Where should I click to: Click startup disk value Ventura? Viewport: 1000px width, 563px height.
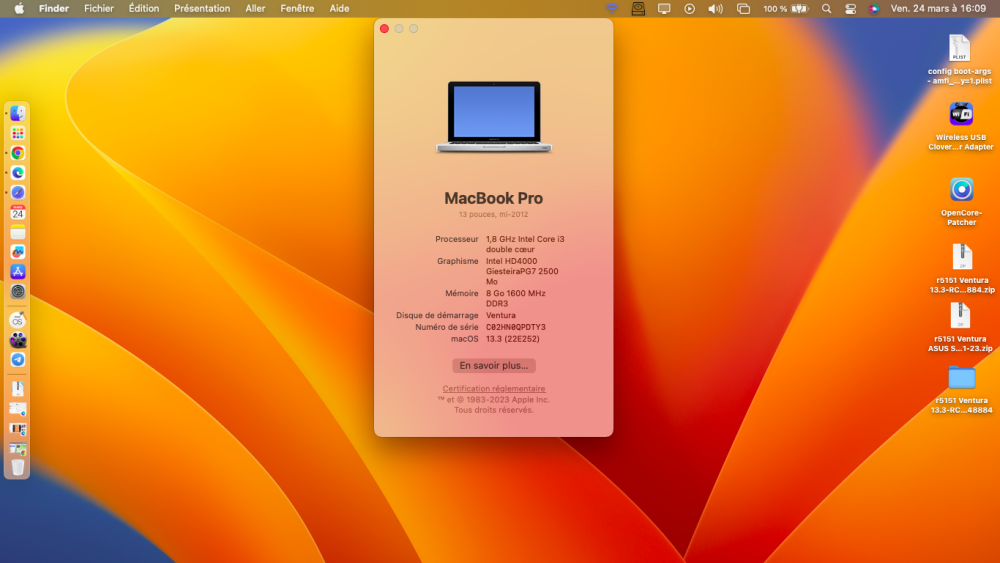(x=501, y=315)
